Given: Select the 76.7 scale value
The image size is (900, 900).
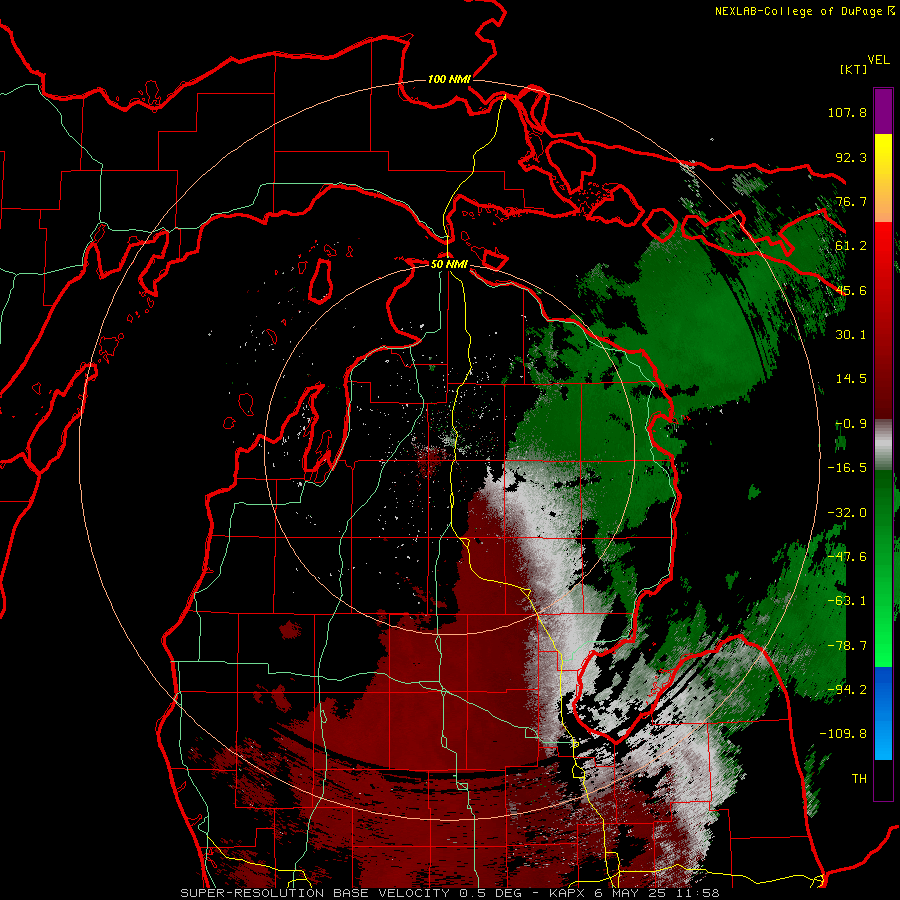Looking at the screenshot, I should pos(851,201).
